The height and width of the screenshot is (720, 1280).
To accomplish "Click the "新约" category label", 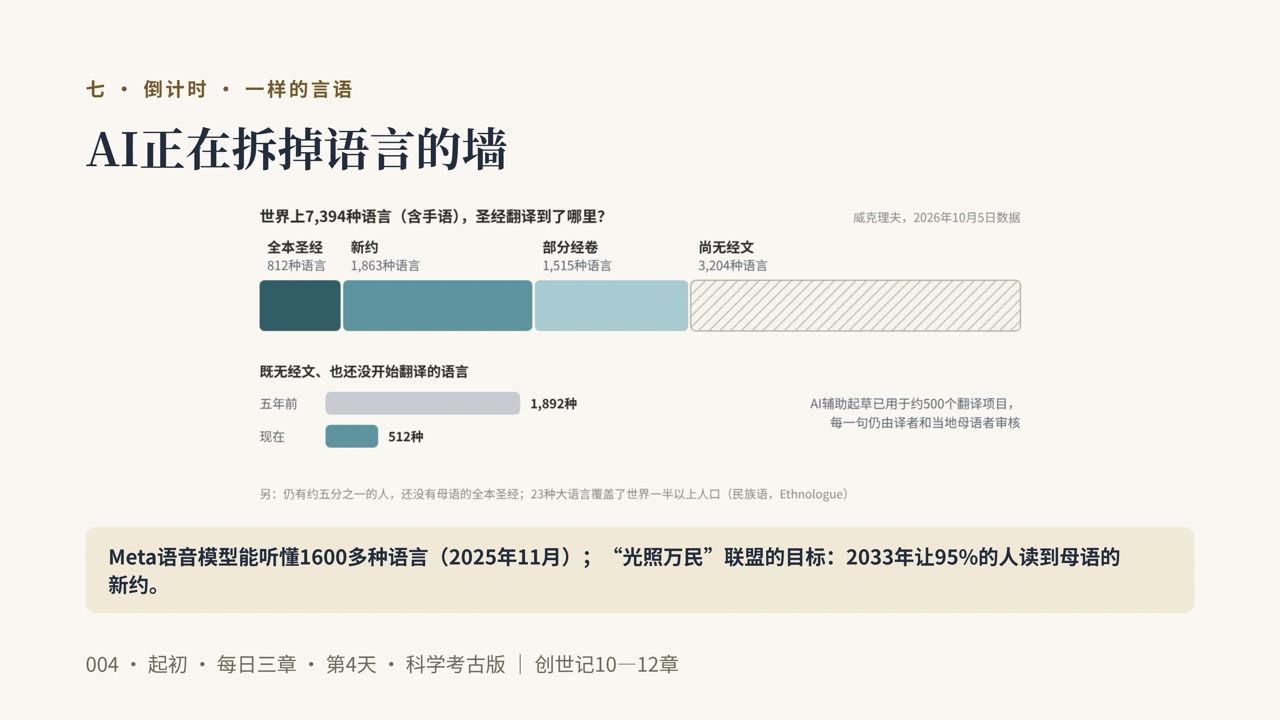I will point(364,247).
